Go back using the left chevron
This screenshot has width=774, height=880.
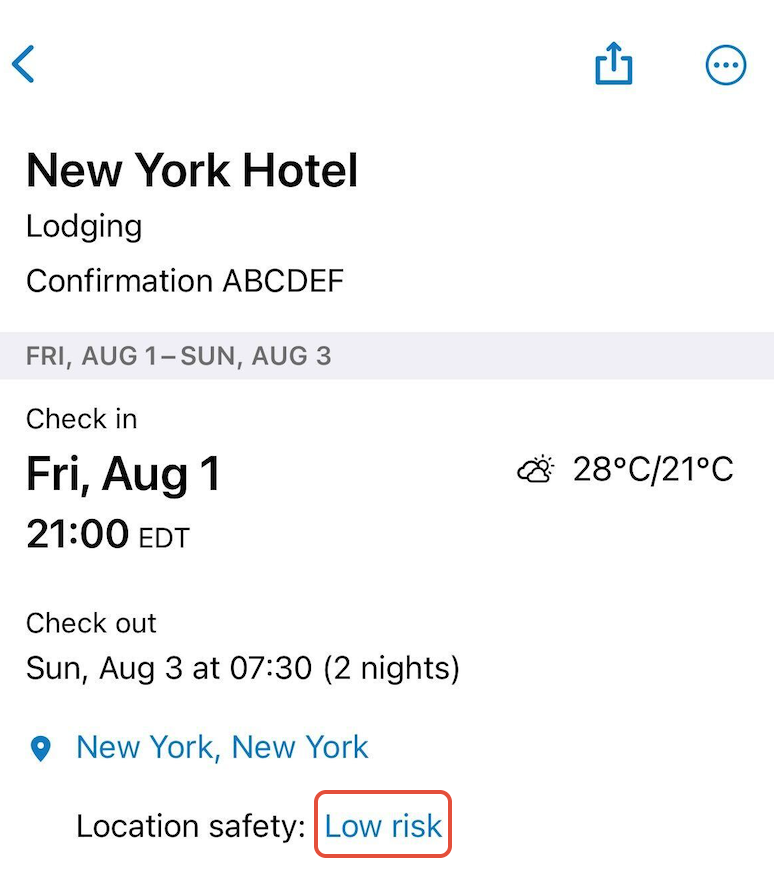click(23, 64)
